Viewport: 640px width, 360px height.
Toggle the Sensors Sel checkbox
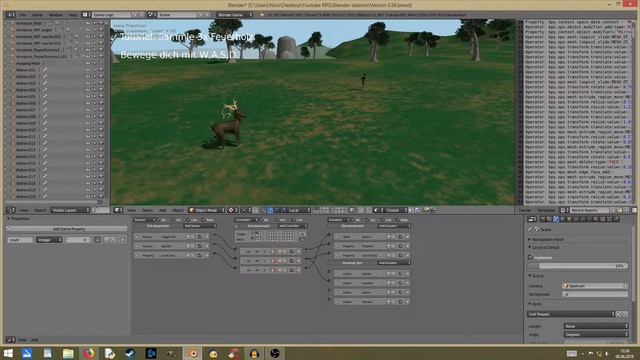pos(158,220)
